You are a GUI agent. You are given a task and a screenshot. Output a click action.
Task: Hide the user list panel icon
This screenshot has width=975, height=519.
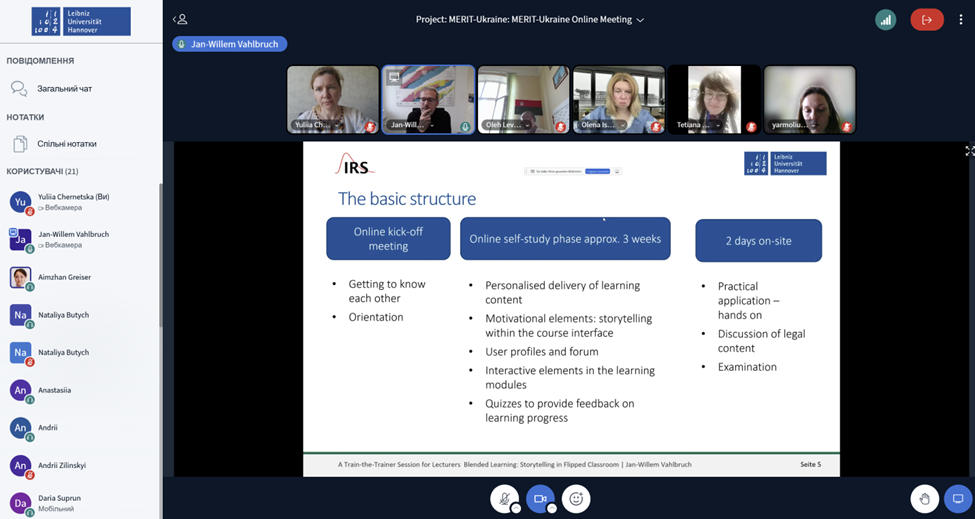(180, 19)
